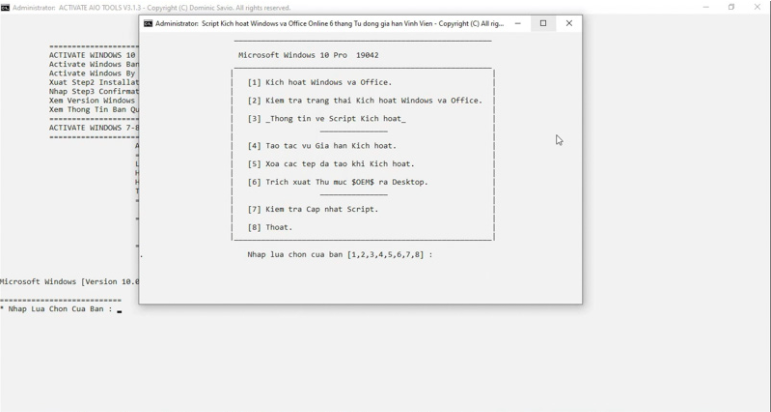
Task: Maximize the Script Kich hoat window
Action: click(543, 23)
